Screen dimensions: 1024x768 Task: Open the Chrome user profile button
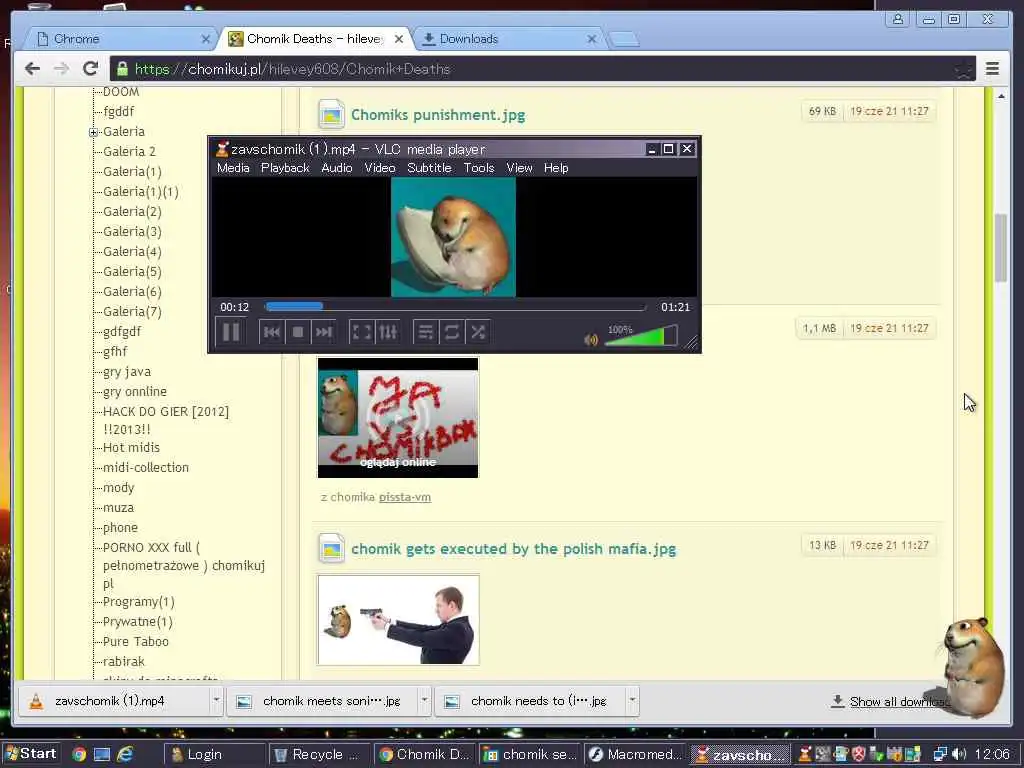pyautogui.click(x=898, y=19)
